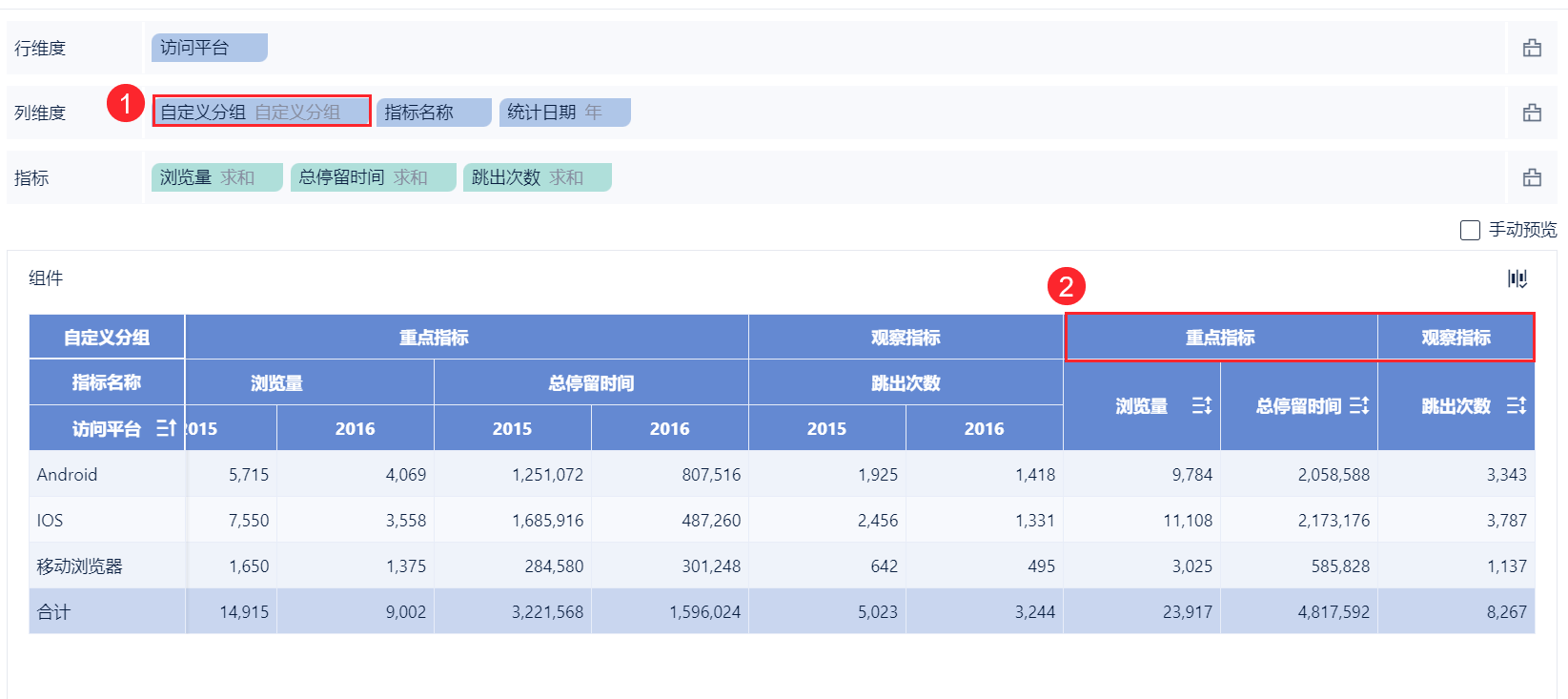Click the 跳出次数 求和 metric tag
The image size is (1568, 699).
(x=537, y=177)
